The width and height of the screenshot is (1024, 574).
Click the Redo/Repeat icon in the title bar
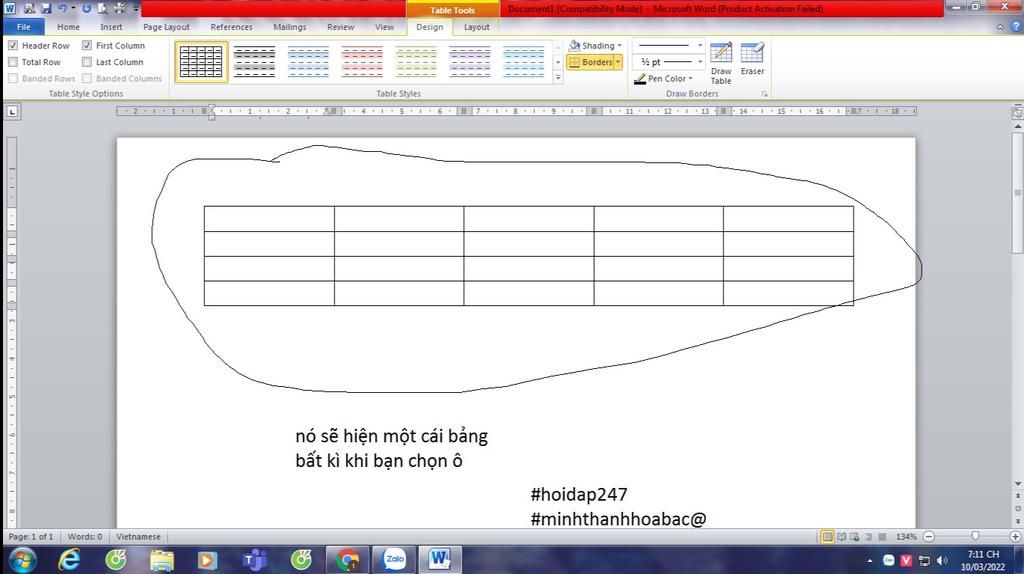[86, 8]
